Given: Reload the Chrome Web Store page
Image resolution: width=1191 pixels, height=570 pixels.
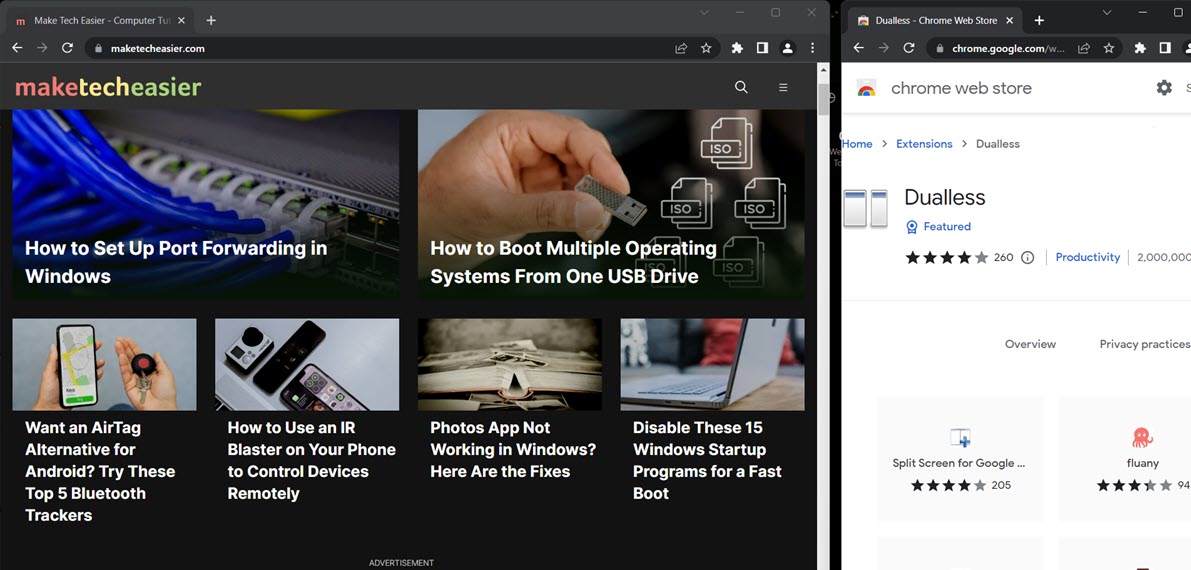Looking at the screenshot, I should tap(908, 48).
